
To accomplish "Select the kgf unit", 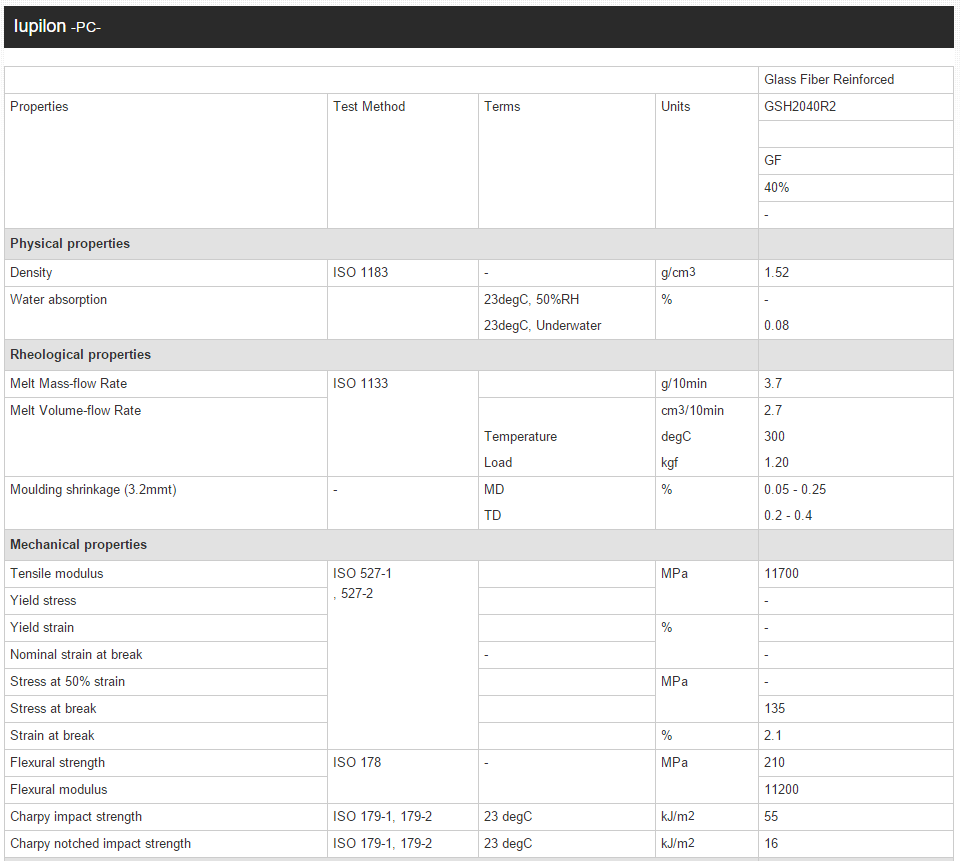I will (669, 463).
